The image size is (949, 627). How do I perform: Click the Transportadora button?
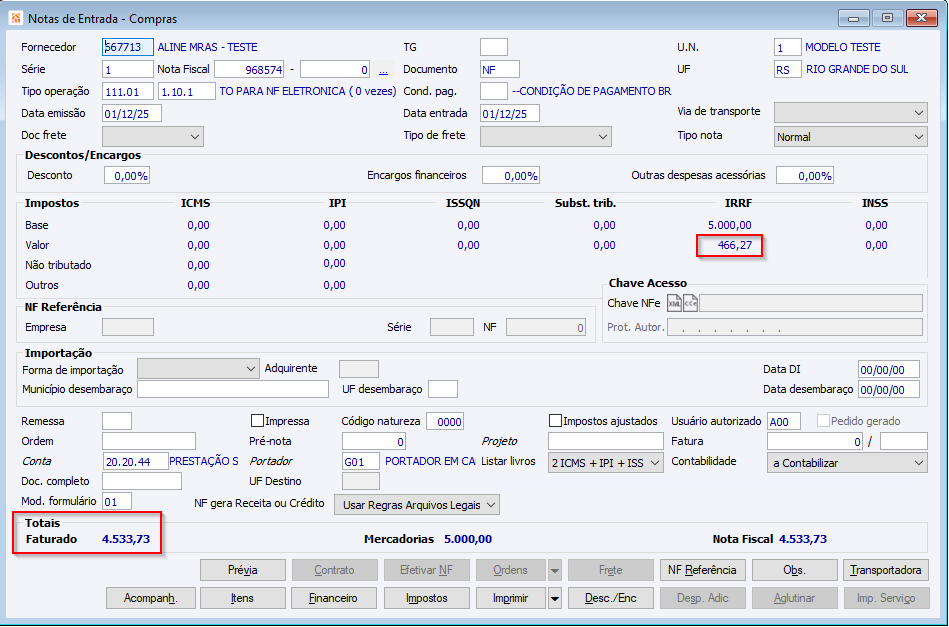885,570
